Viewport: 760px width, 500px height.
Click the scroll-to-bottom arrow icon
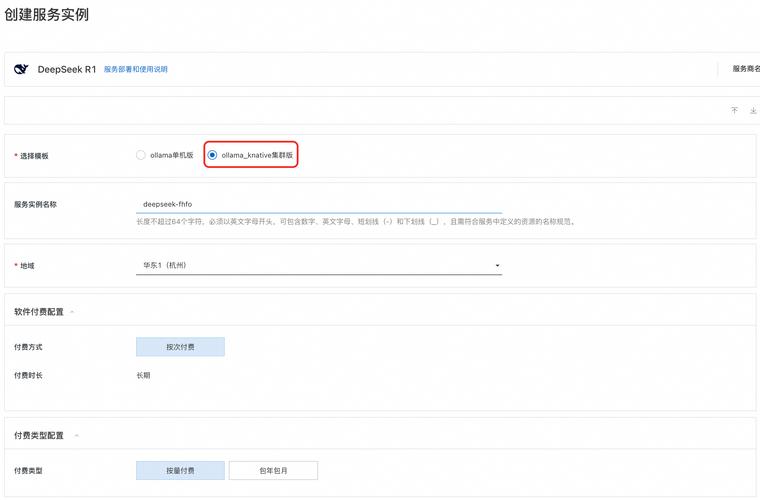click(x=753, y=110)
